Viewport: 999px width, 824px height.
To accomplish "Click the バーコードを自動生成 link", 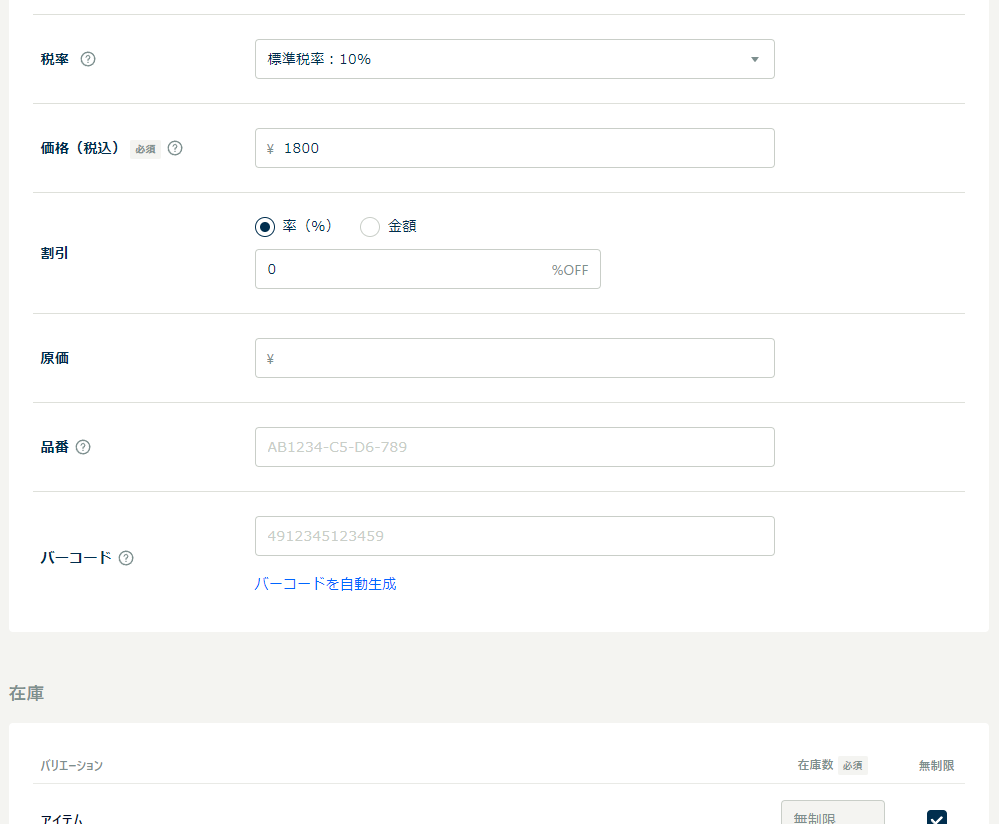I will click(x=325, y=584).
